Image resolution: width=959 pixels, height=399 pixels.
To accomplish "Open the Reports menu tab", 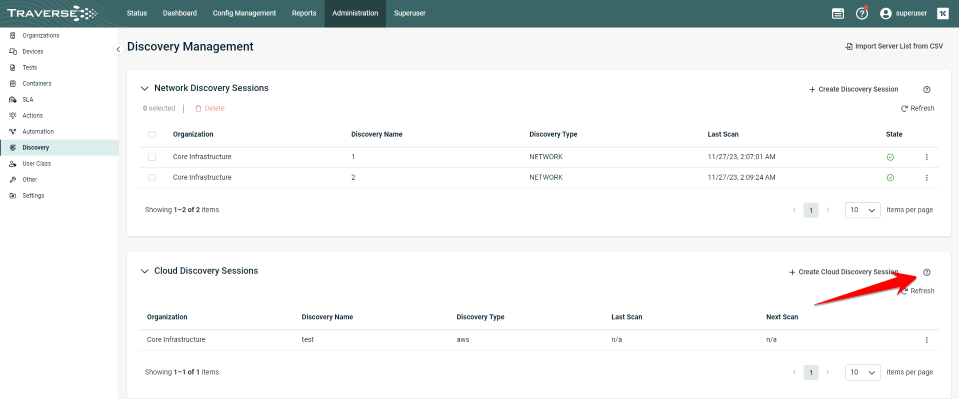I will [x=304, y=13].
